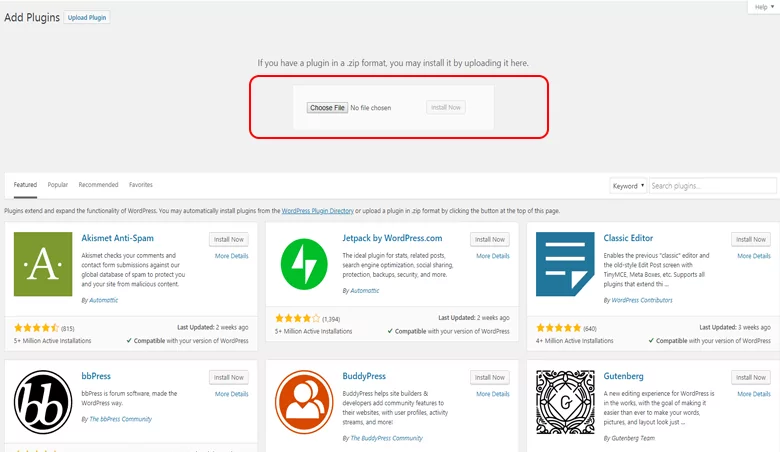Screen dimensions: 780x452
Task: Open the Jetpack by WordPress.com title link
Action: (x=392, y=238)
